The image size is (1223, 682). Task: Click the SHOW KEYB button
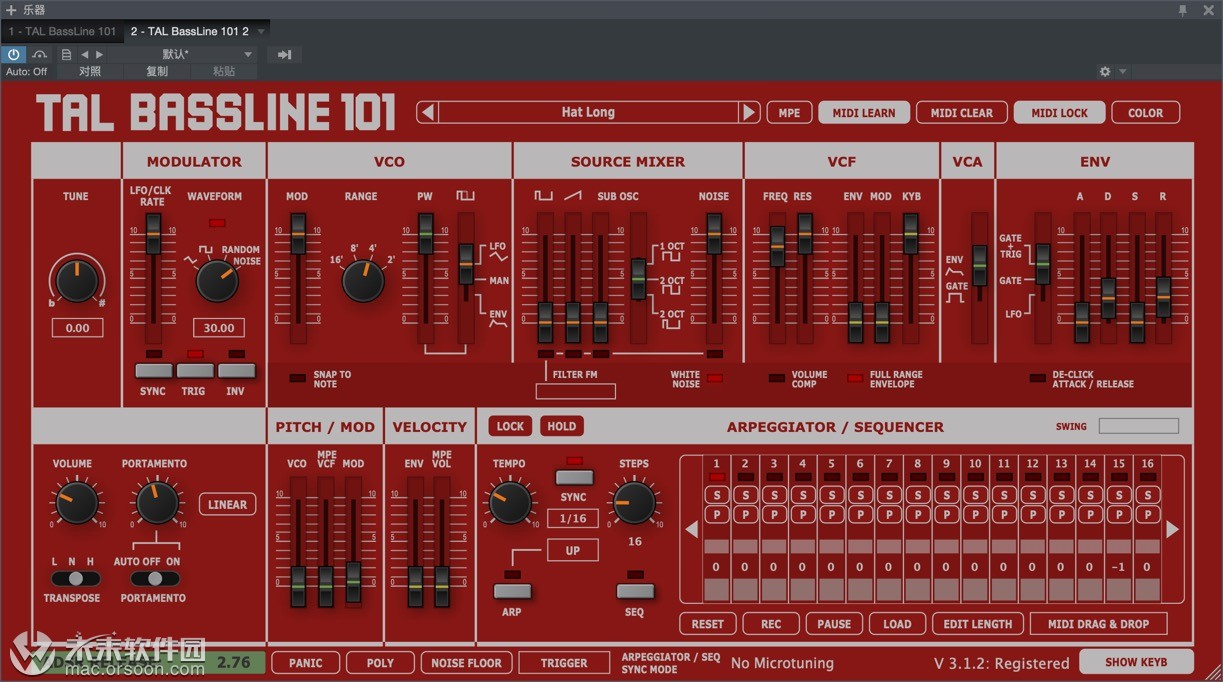1135,662
